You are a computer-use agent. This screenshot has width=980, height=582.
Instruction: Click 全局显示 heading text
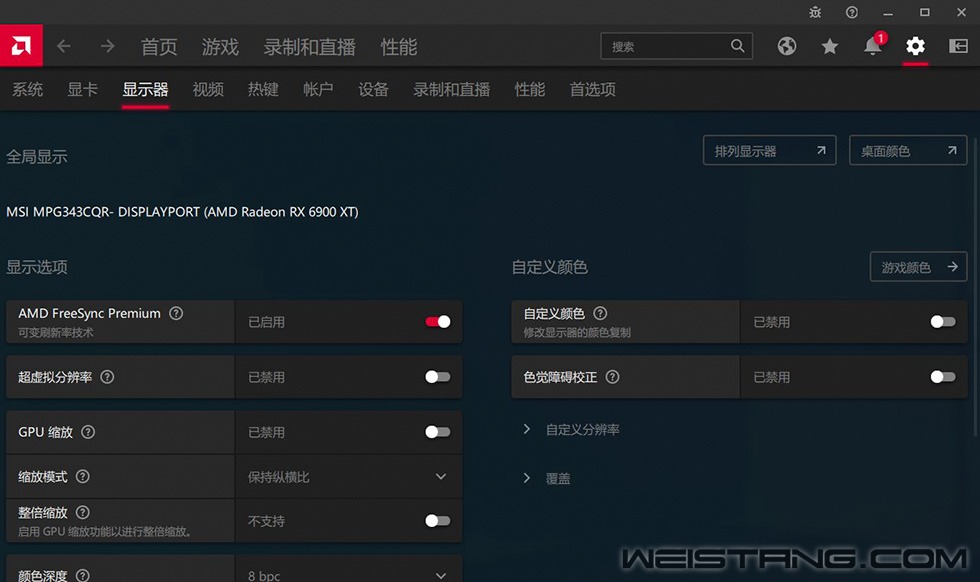[37, 157]
